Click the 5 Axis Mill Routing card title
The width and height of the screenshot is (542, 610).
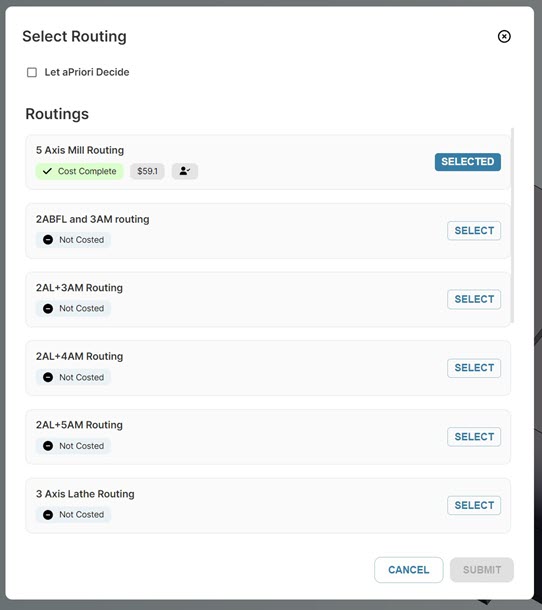click(x=80, y=150)
